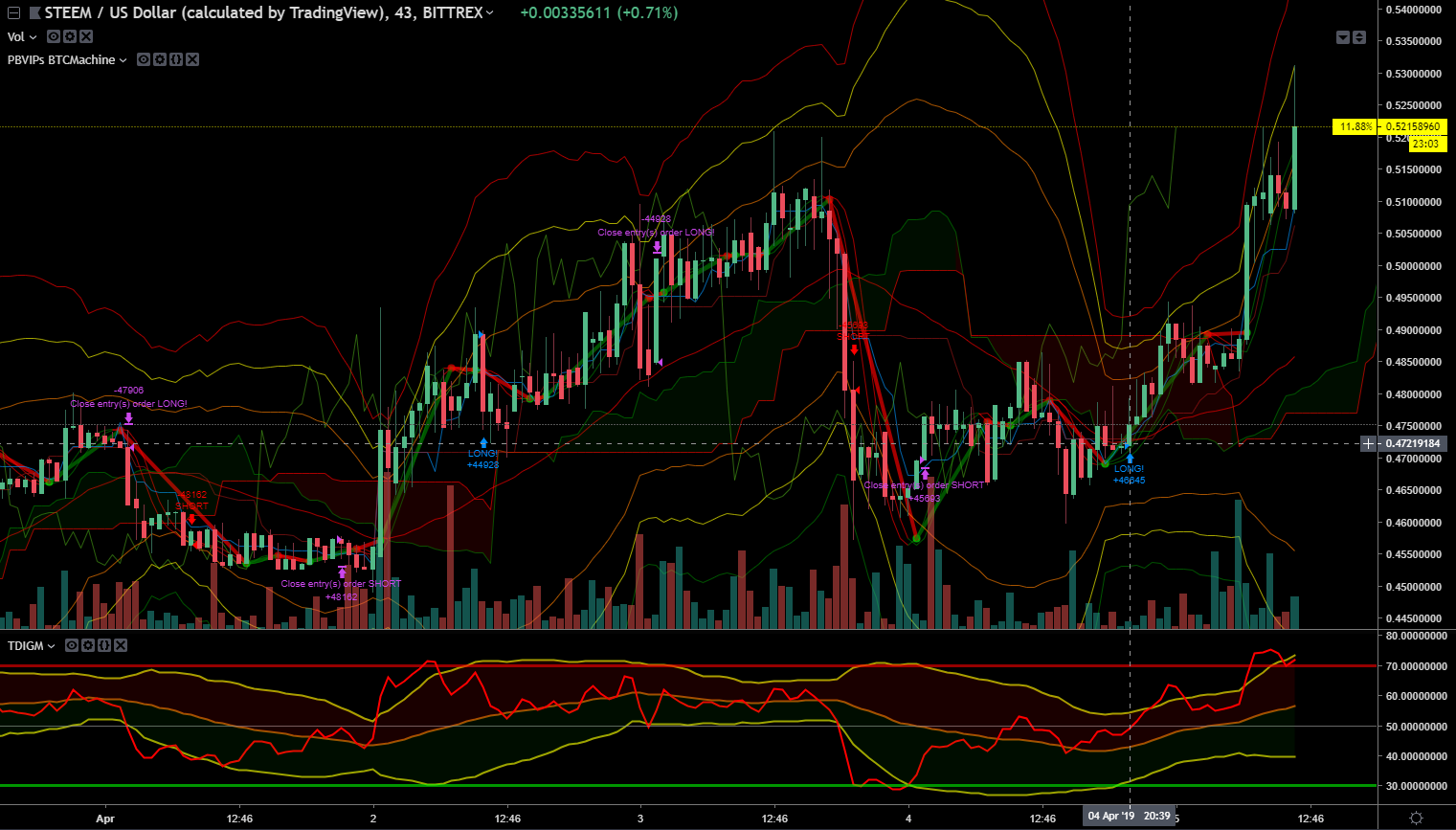View source code of TDIGM indicator

(104, 646)
